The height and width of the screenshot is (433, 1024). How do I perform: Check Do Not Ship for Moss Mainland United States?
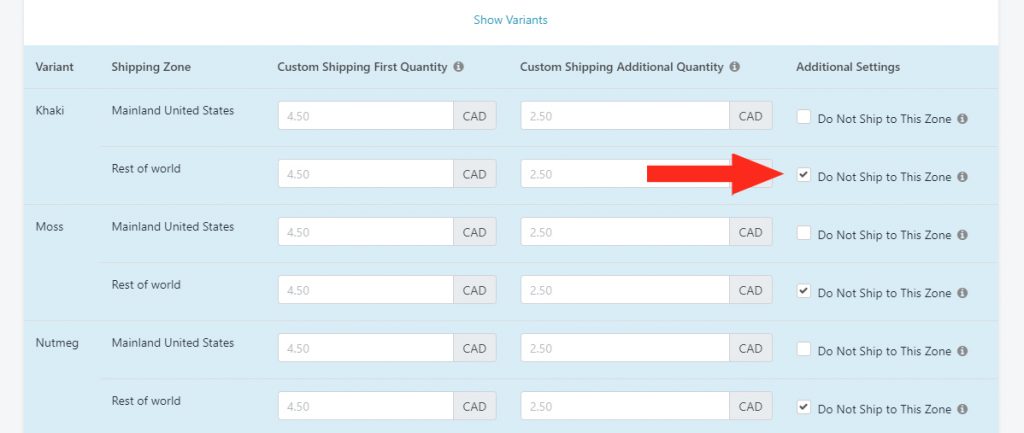coord(804,233)
